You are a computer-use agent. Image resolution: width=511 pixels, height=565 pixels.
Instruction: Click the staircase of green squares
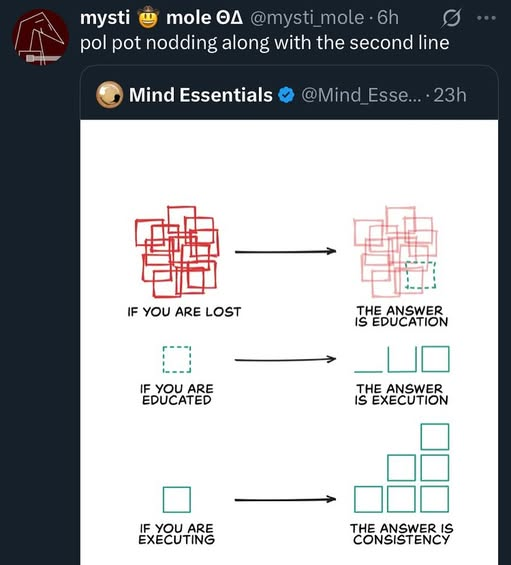(402, 468)
